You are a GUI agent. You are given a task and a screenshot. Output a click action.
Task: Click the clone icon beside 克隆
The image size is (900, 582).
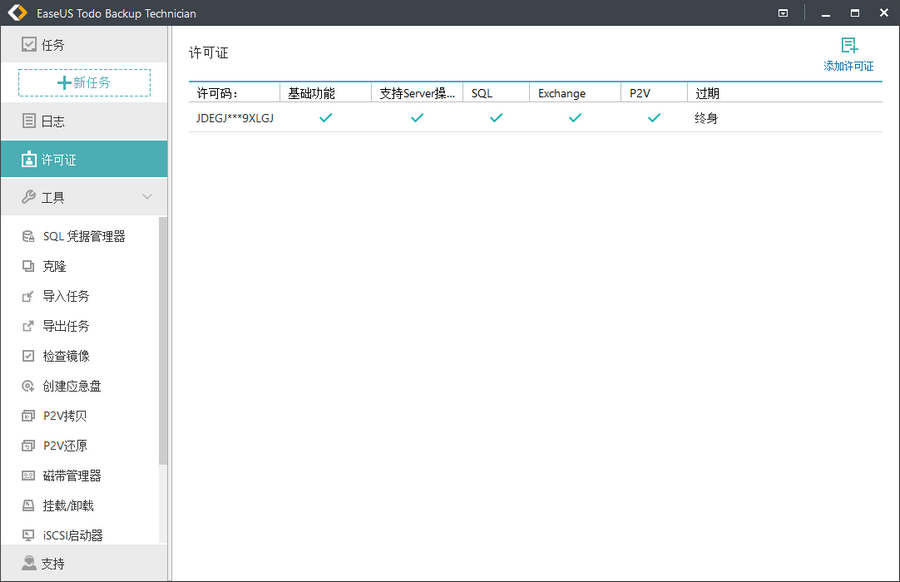coord(28,266)
